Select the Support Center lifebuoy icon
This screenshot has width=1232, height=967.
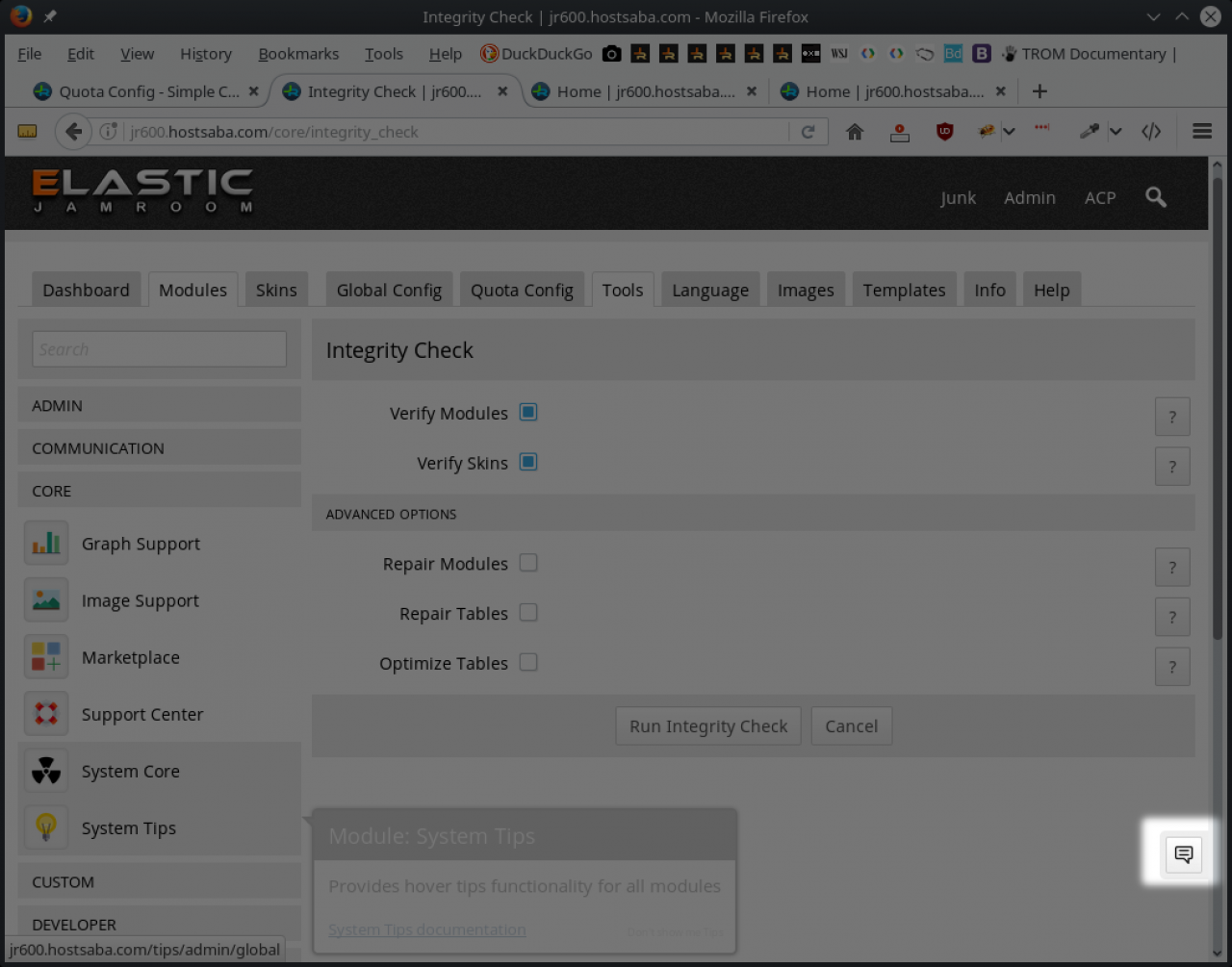[x=45, y=715]
